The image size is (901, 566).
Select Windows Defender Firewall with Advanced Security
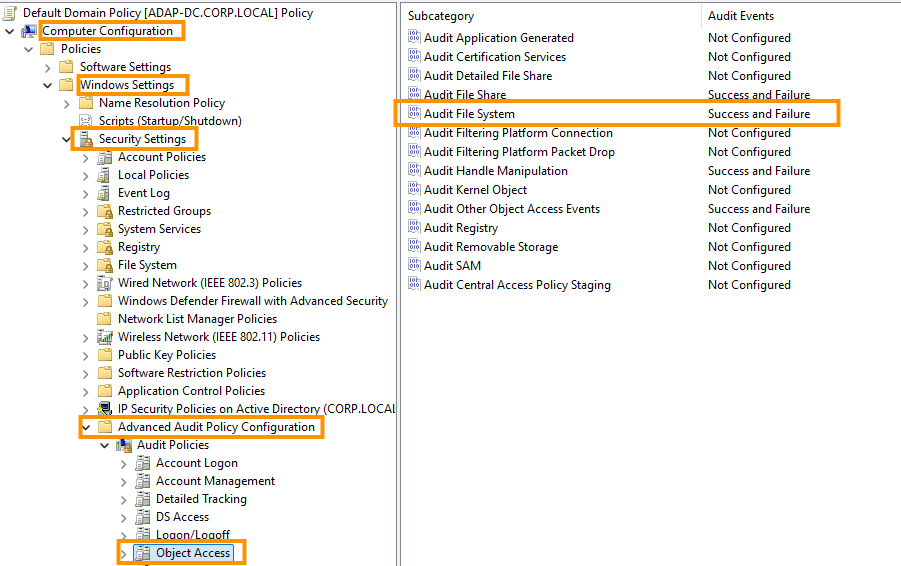[253, 301]
